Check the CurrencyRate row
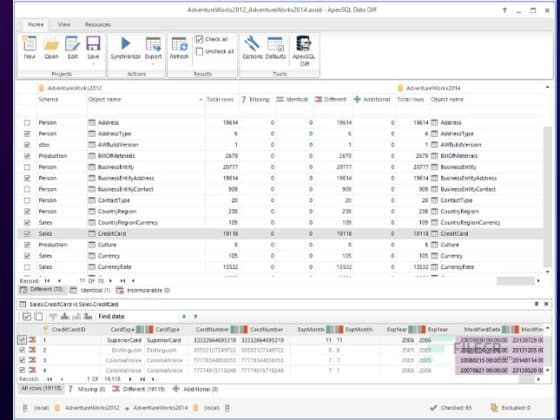Image resolution: width=560 pixels, height=420 pixels. coord(27,267)
